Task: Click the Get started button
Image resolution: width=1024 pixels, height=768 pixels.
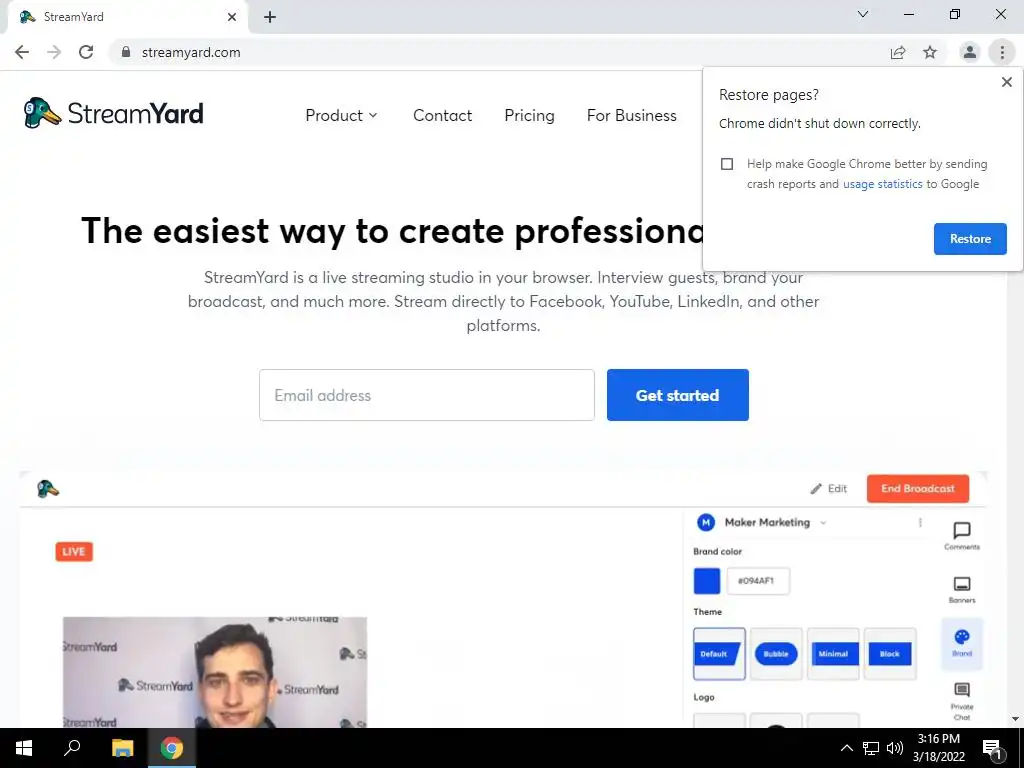Action: [x=677, y=395]
